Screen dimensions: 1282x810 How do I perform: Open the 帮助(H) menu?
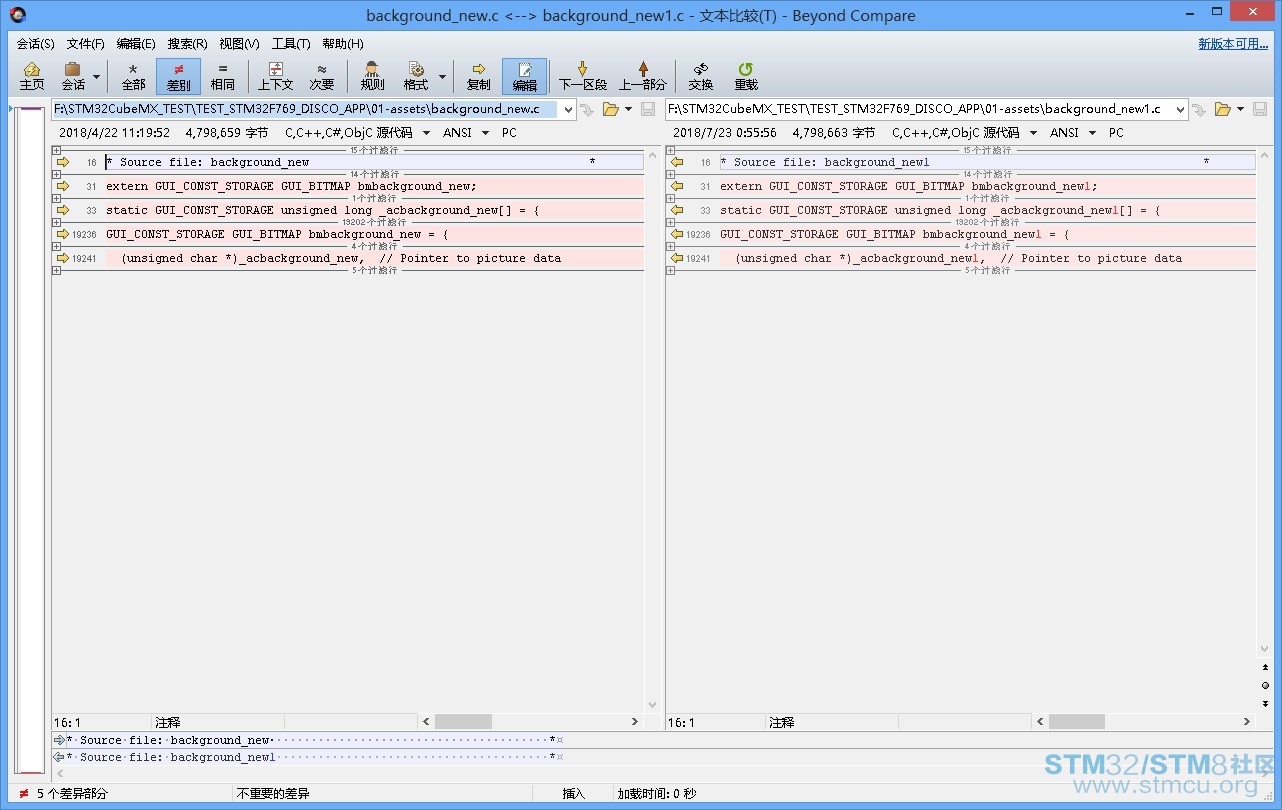click(343, 44)
